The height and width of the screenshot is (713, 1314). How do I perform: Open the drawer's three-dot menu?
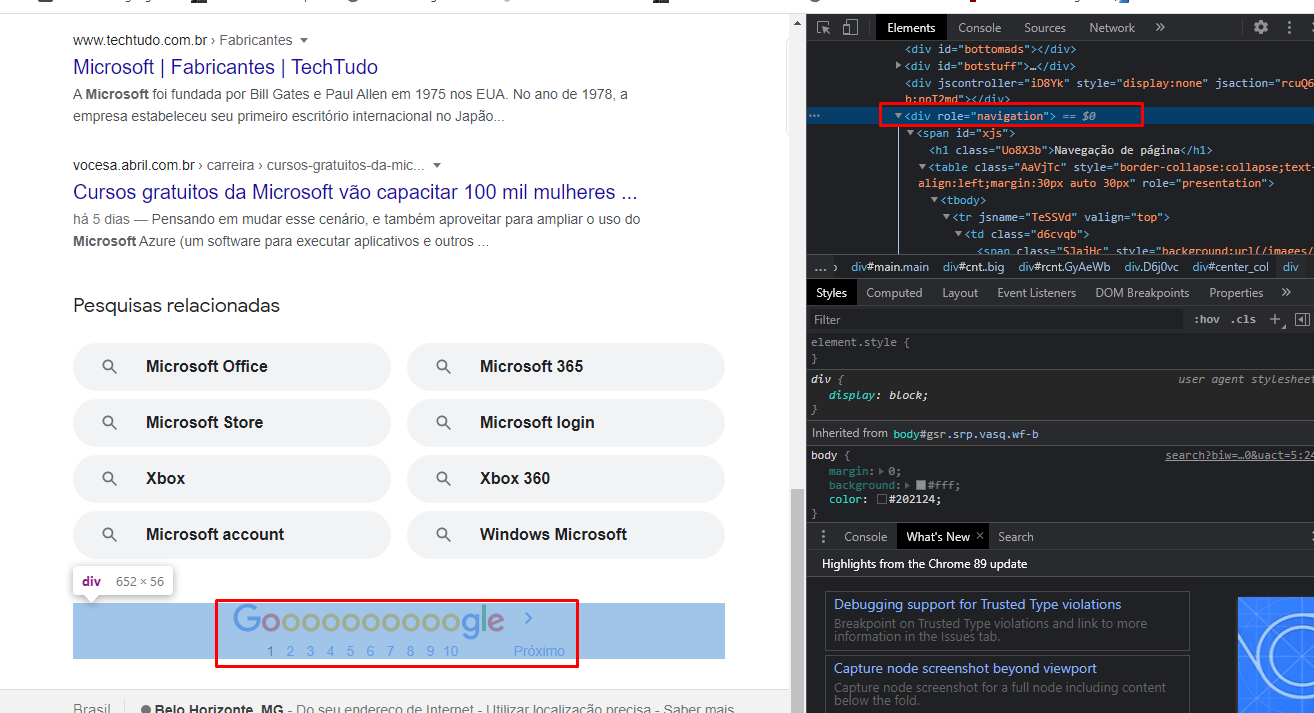[823, 537]
